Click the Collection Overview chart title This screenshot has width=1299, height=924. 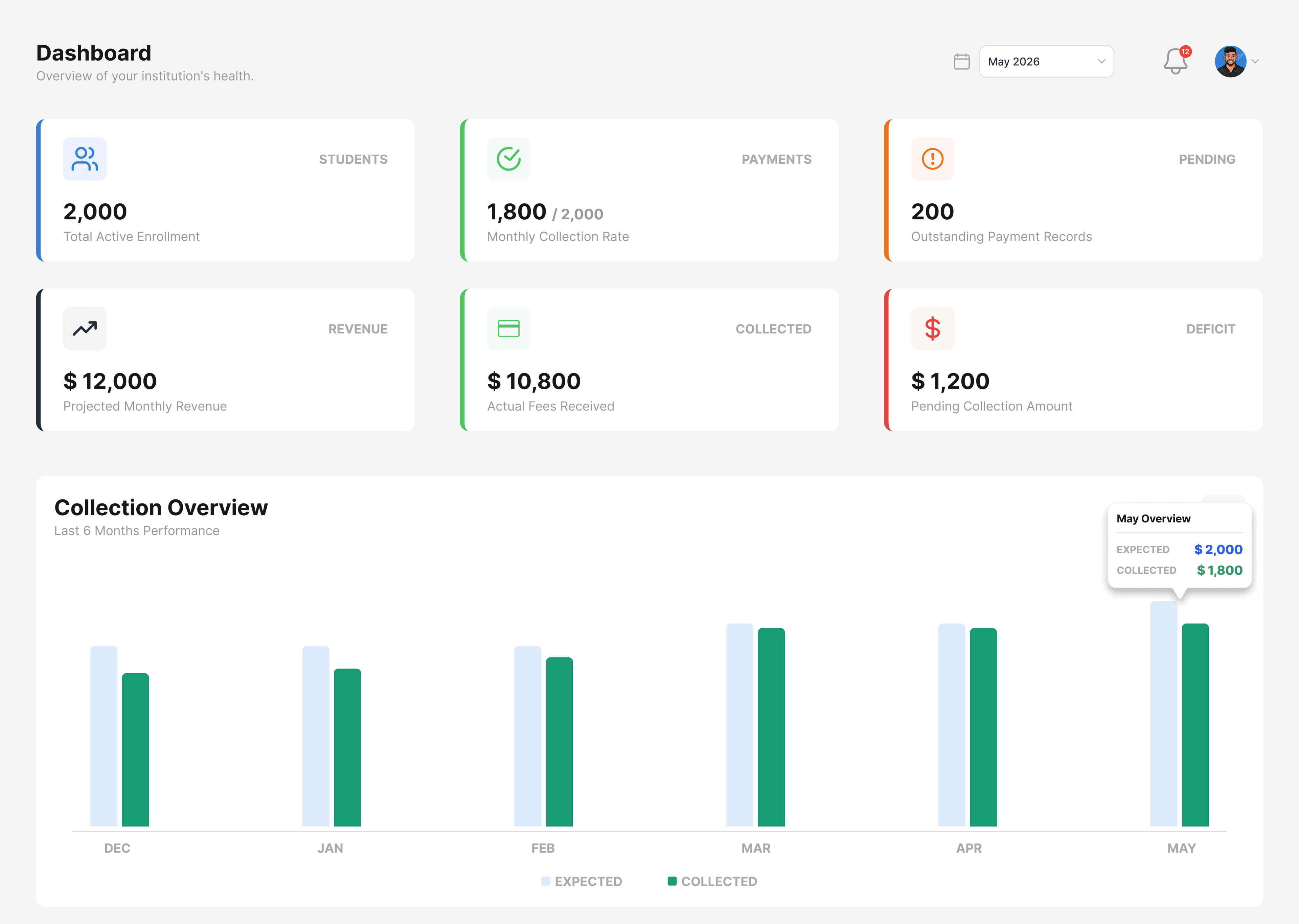click(x=161, y=508)
